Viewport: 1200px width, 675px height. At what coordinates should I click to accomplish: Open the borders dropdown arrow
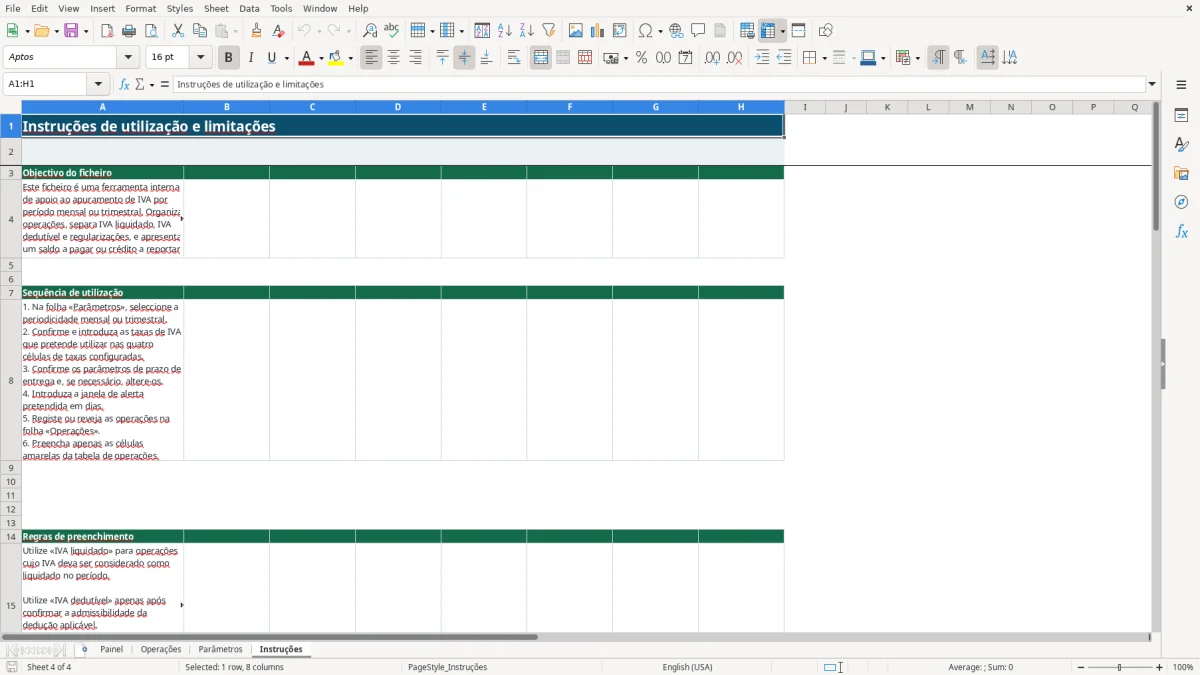click(824, 58)
